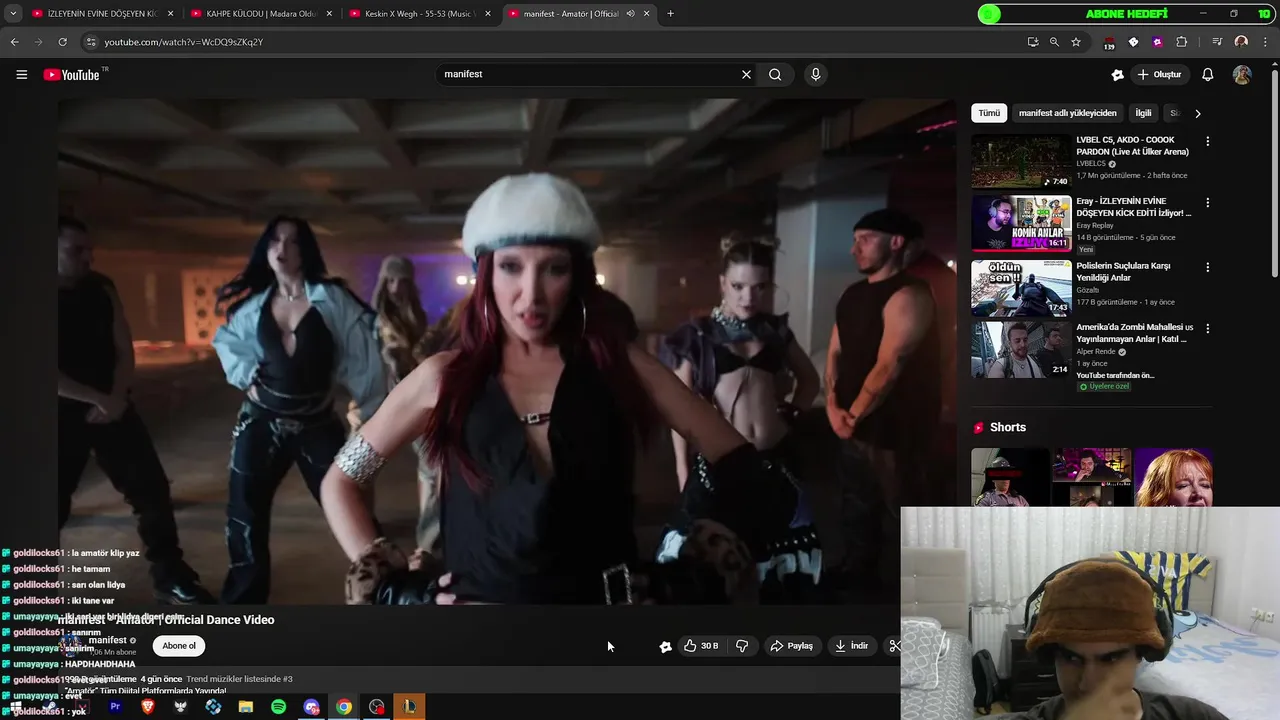This screenshot has width=1280, height=720.
Task: Open the media control playlist icon
Action: click(x=1217, y=42)
